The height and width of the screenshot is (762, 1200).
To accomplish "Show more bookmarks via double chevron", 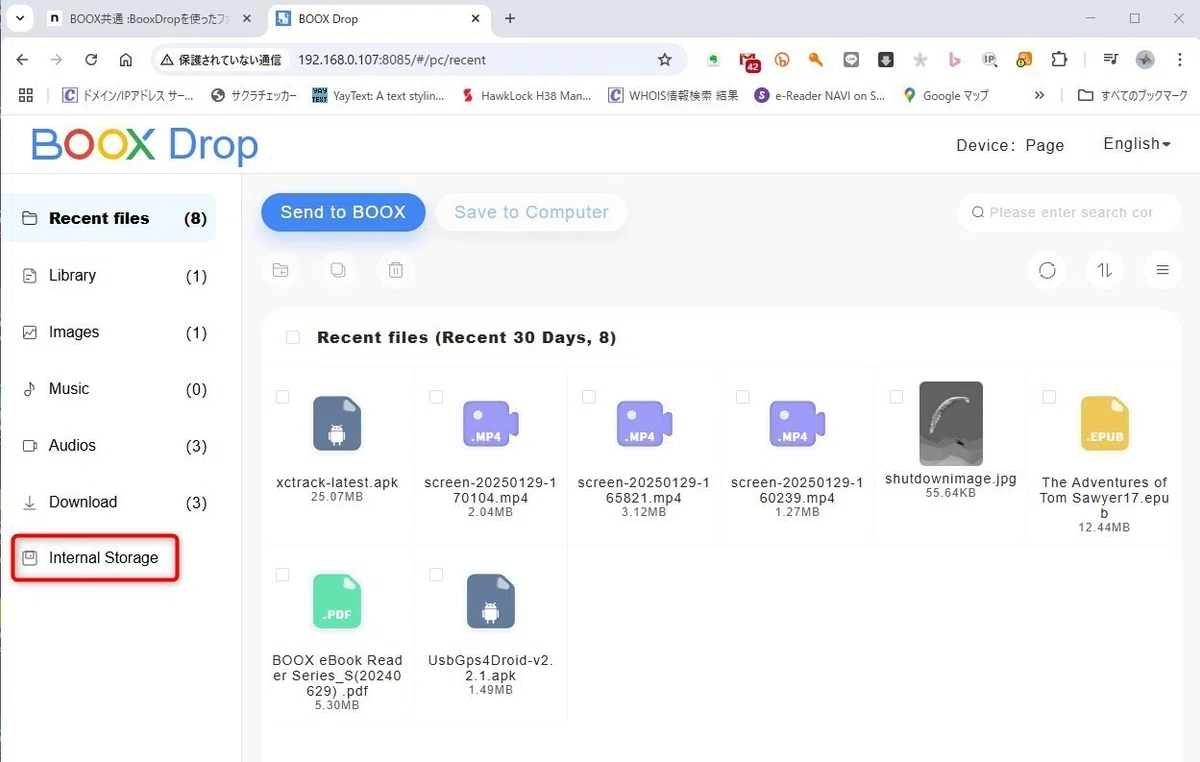I will (x=1039, y=95).
